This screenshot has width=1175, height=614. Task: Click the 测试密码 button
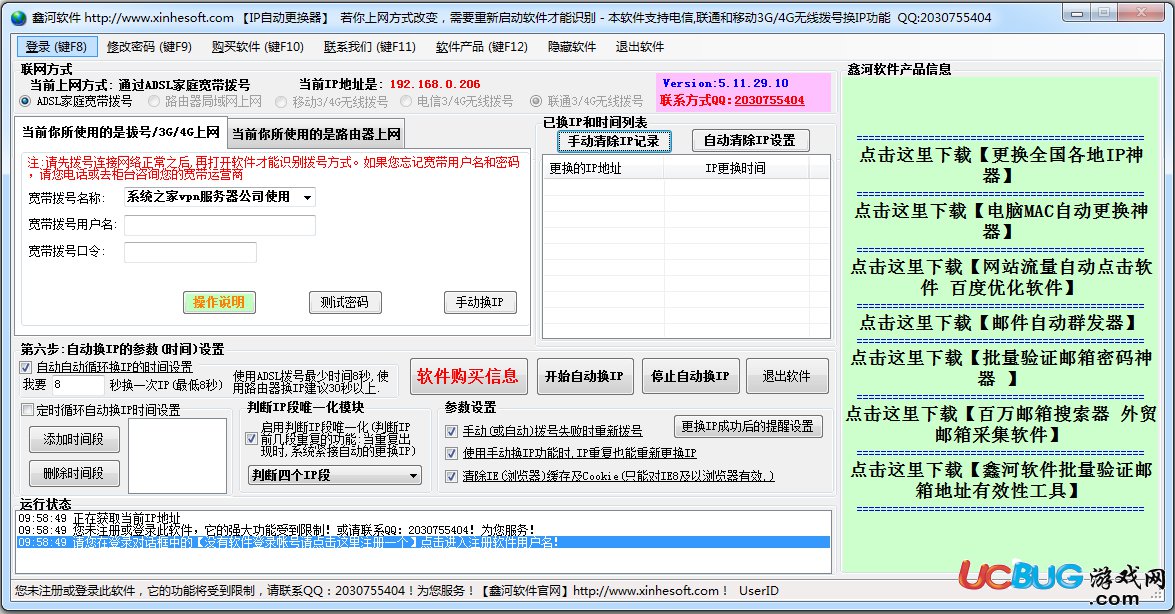click(345, 302)
